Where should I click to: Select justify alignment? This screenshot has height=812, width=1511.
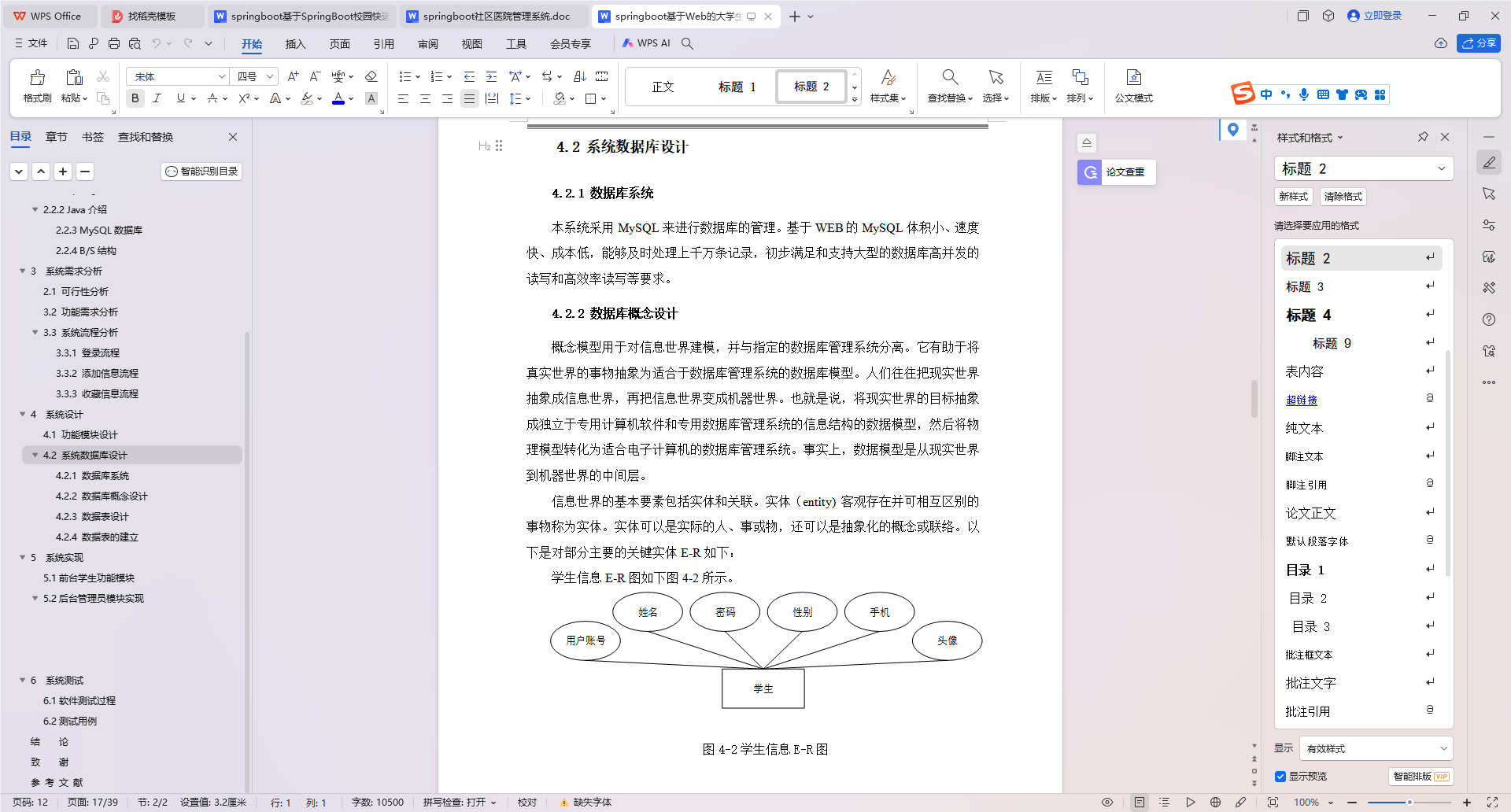click(469, 98)
